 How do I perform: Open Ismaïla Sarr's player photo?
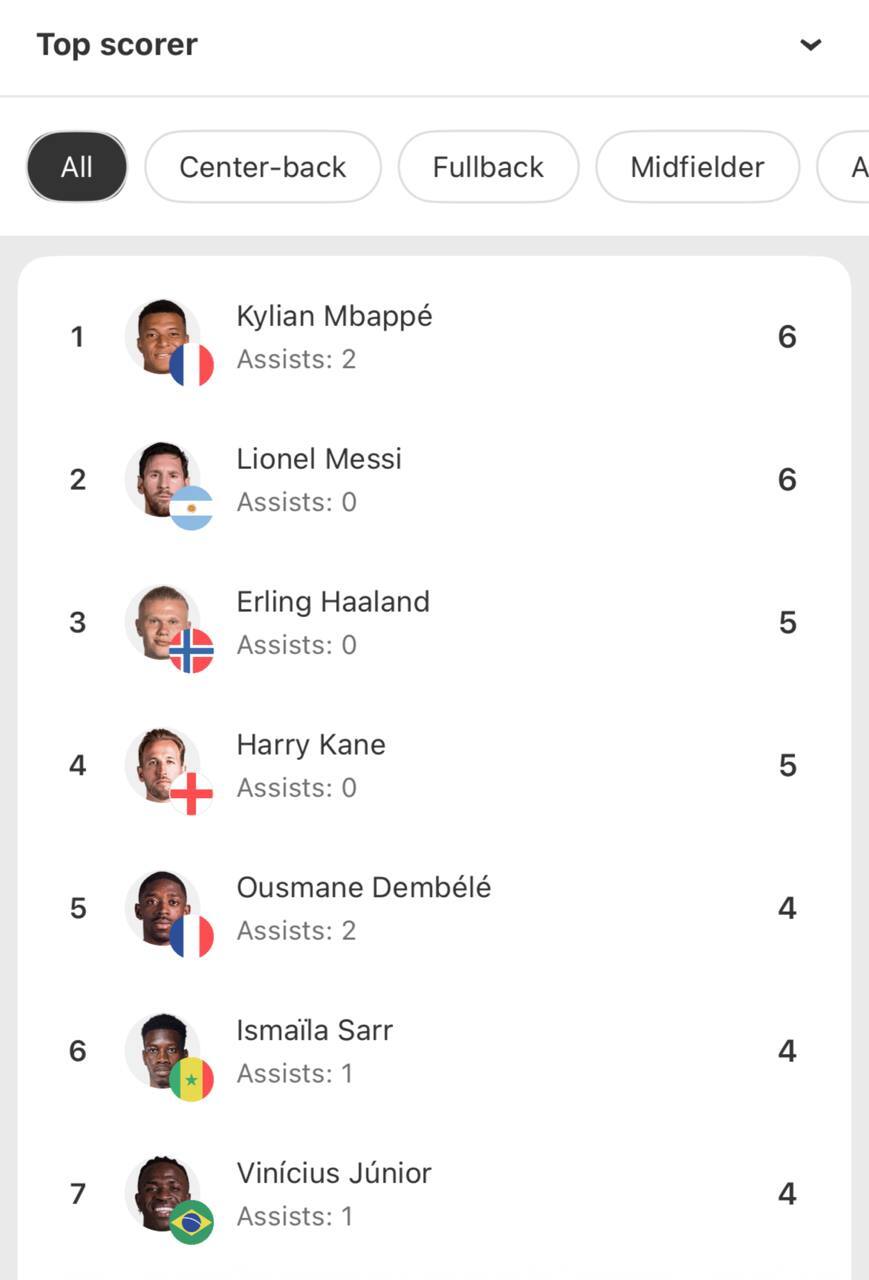click(162, 1051)
